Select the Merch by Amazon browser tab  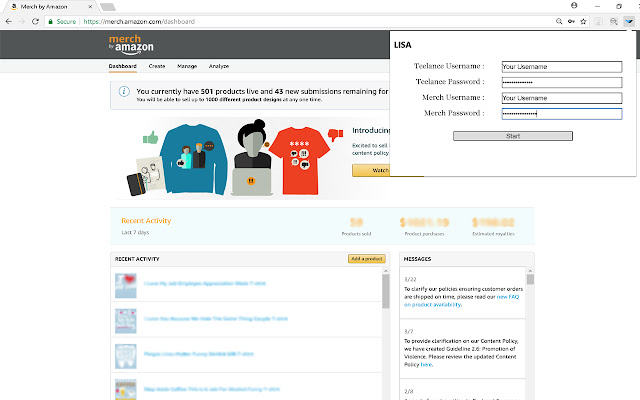click(x=49, y=7)
